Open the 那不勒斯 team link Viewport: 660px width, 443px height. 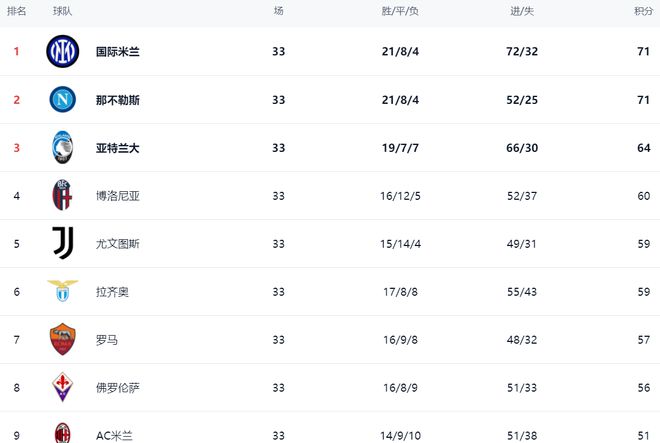click(117, 100)
